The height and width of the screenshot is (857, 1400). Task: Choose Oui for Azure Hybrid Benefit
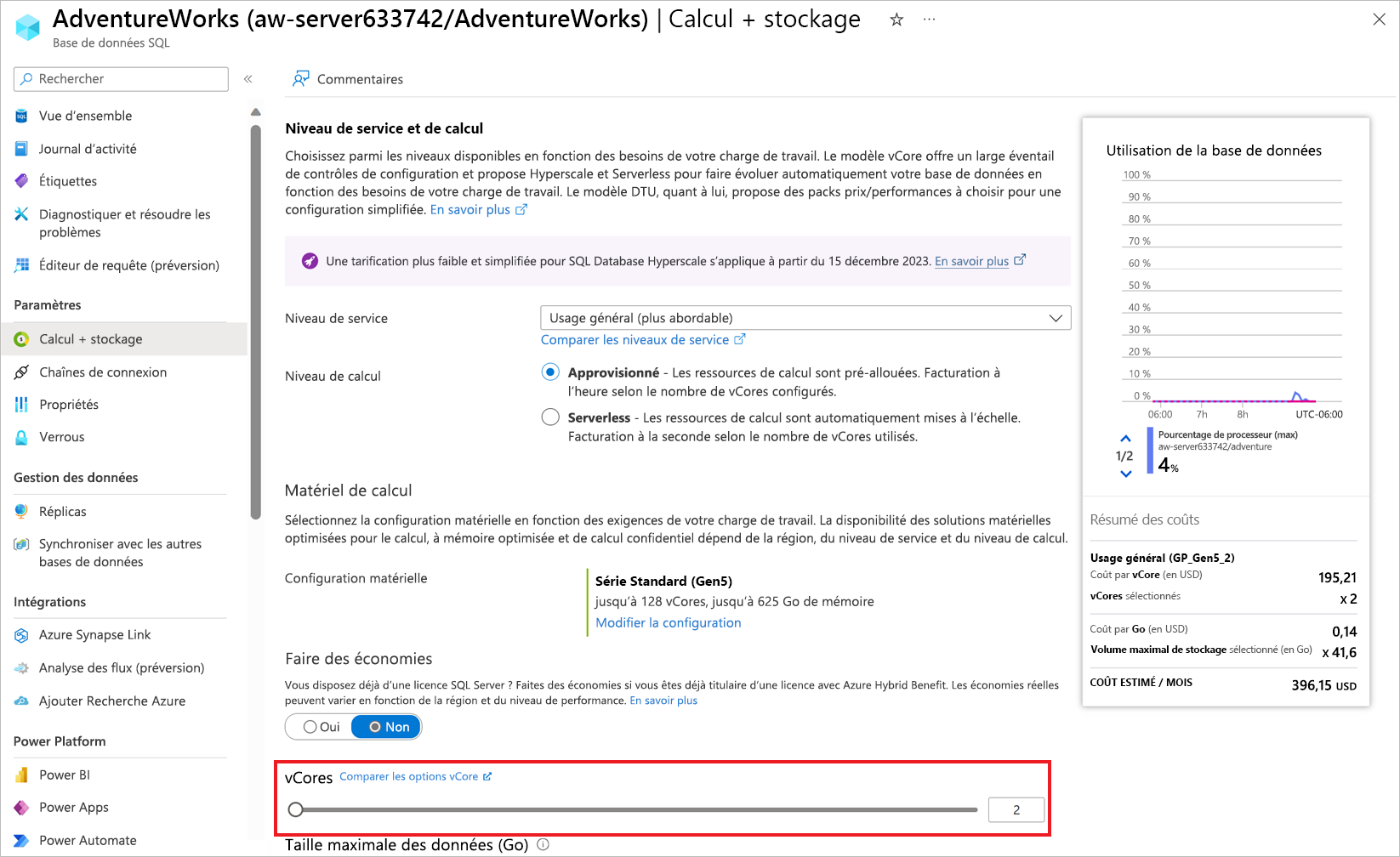tap(321, 727)
